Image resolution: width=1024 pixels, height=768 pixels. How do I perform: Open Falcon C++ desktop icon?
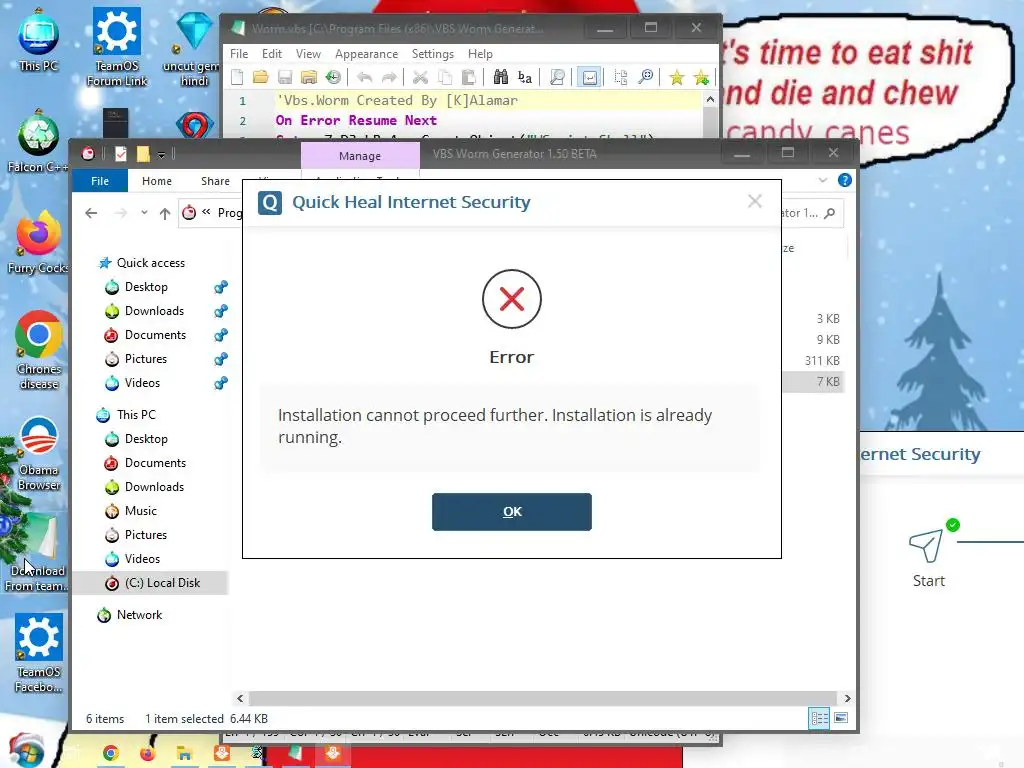point(38,142)
